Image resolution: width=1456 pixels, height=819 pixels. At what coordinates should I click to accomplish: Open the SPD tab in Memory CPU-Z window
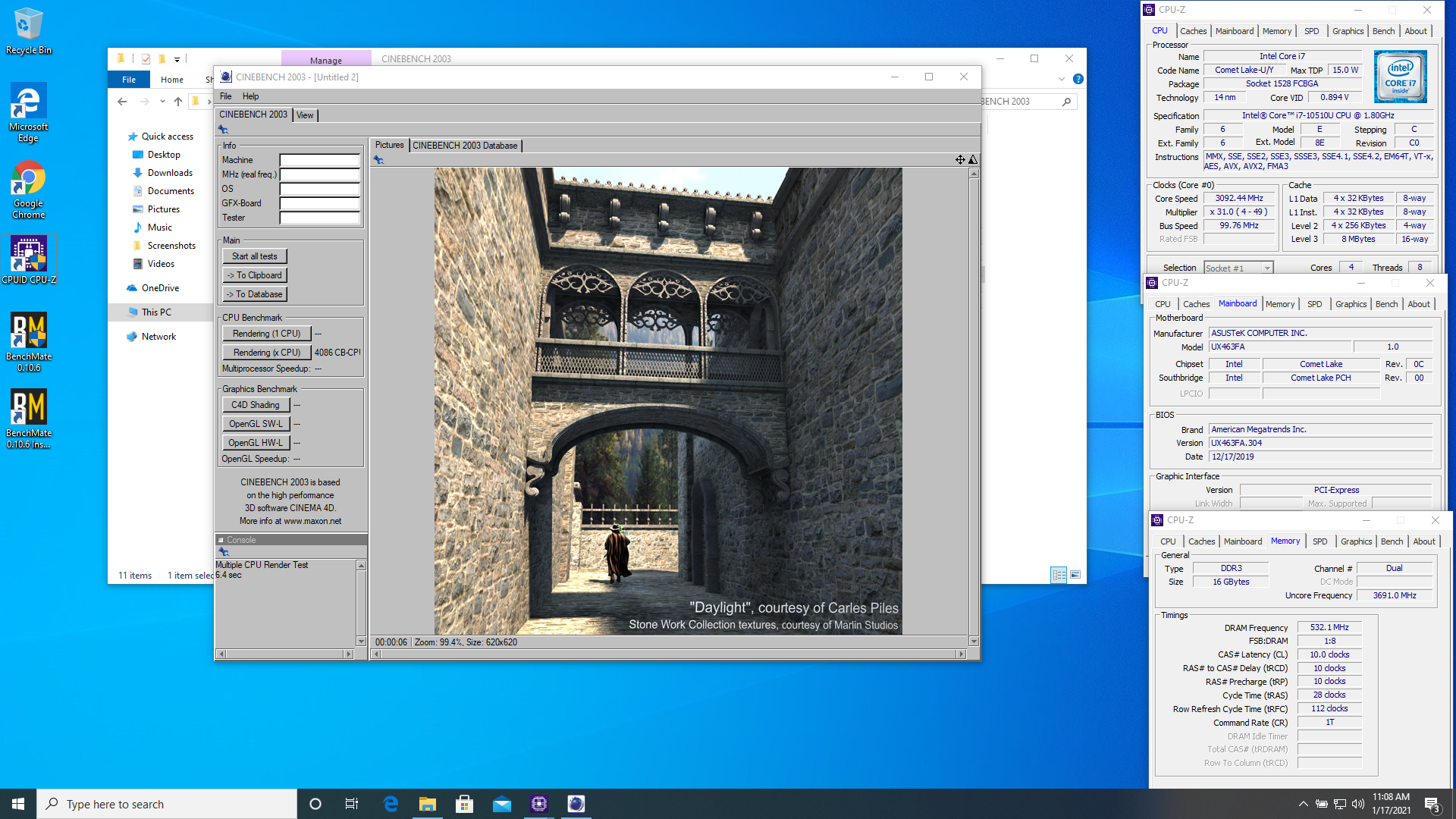tap(1319, 541)
